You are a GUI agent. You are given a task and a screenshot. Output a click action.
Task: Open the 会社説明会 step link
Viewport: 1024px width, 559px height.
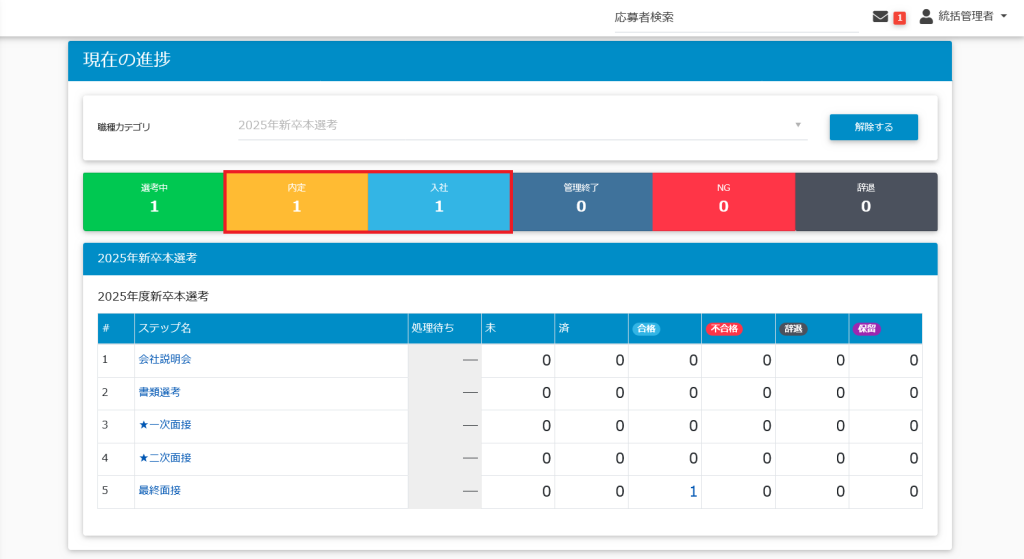(x=165, y=359)
